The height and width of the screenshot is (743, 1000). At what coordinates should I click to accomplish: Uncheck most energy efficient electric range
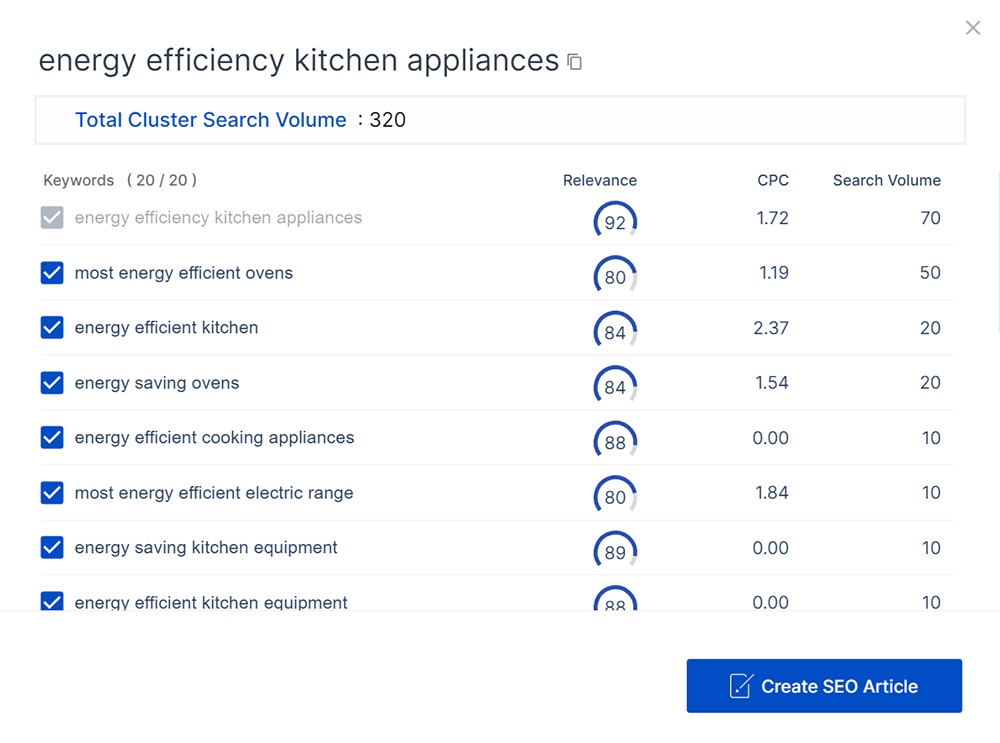(x=52, y=492)
